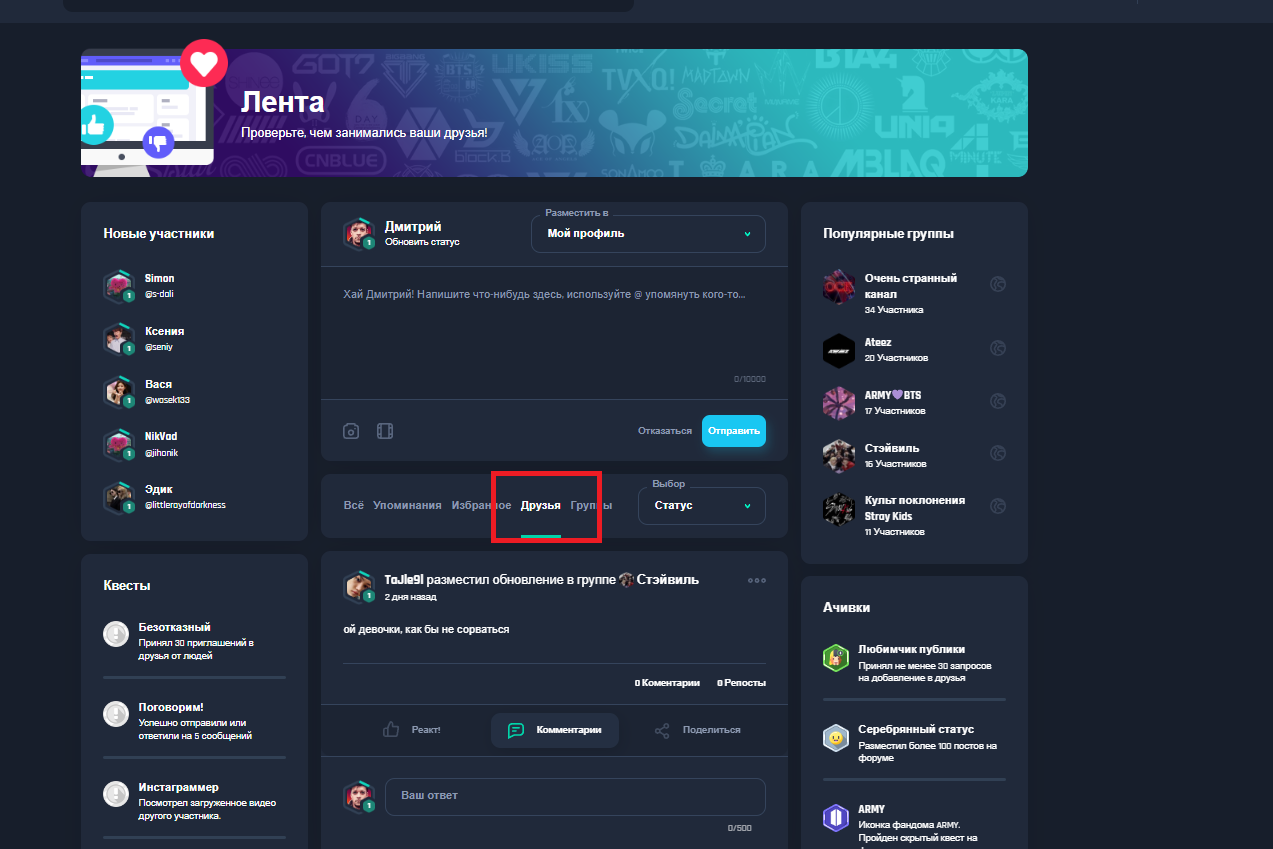The height and width of the screenshot is (849, 1273).
Task: Click the thumbs-up React icon
Action: [392, 730]
